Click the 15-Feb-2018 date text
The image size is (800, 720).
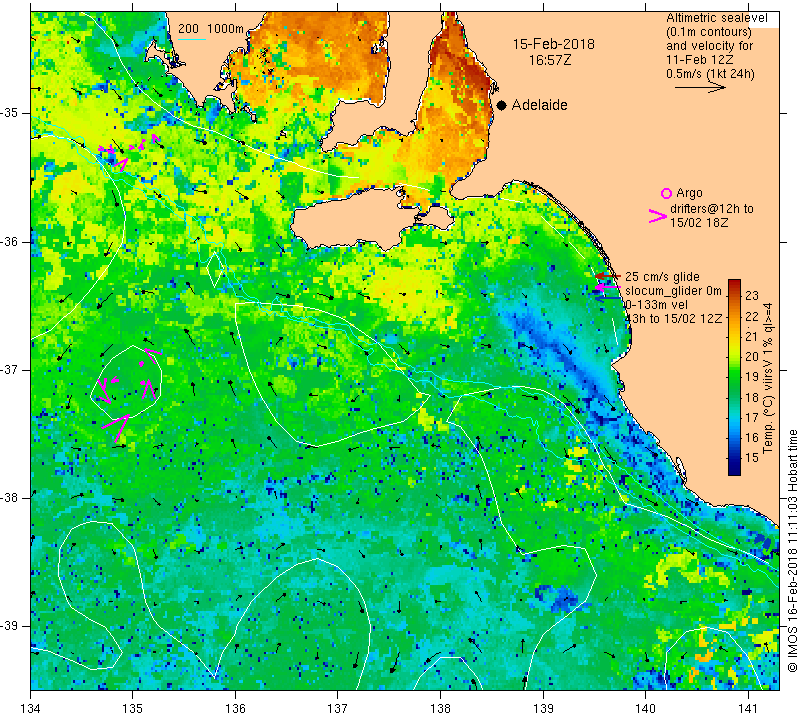point(554,44)
